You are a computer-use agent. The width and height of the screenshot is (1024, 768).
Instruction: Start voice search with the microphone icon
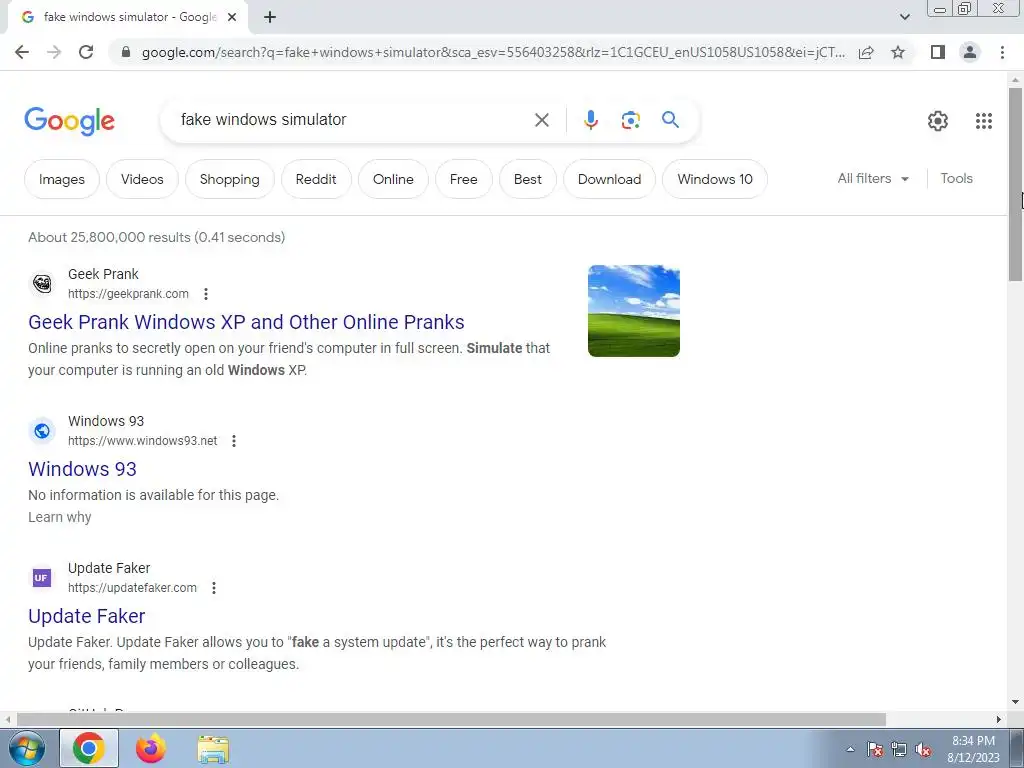point(590,120)
